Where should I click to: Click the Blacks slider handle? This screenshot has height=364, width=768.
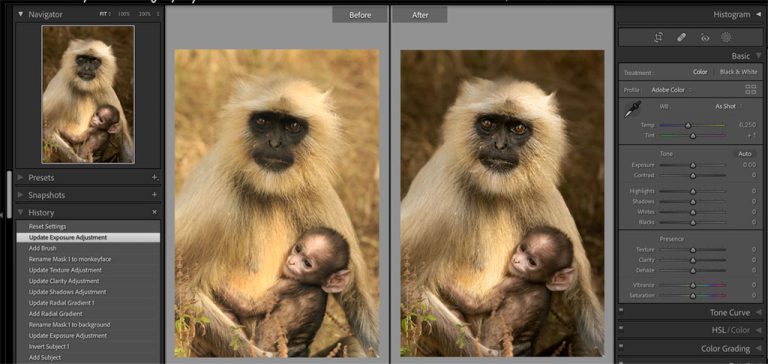click(693, 222)
